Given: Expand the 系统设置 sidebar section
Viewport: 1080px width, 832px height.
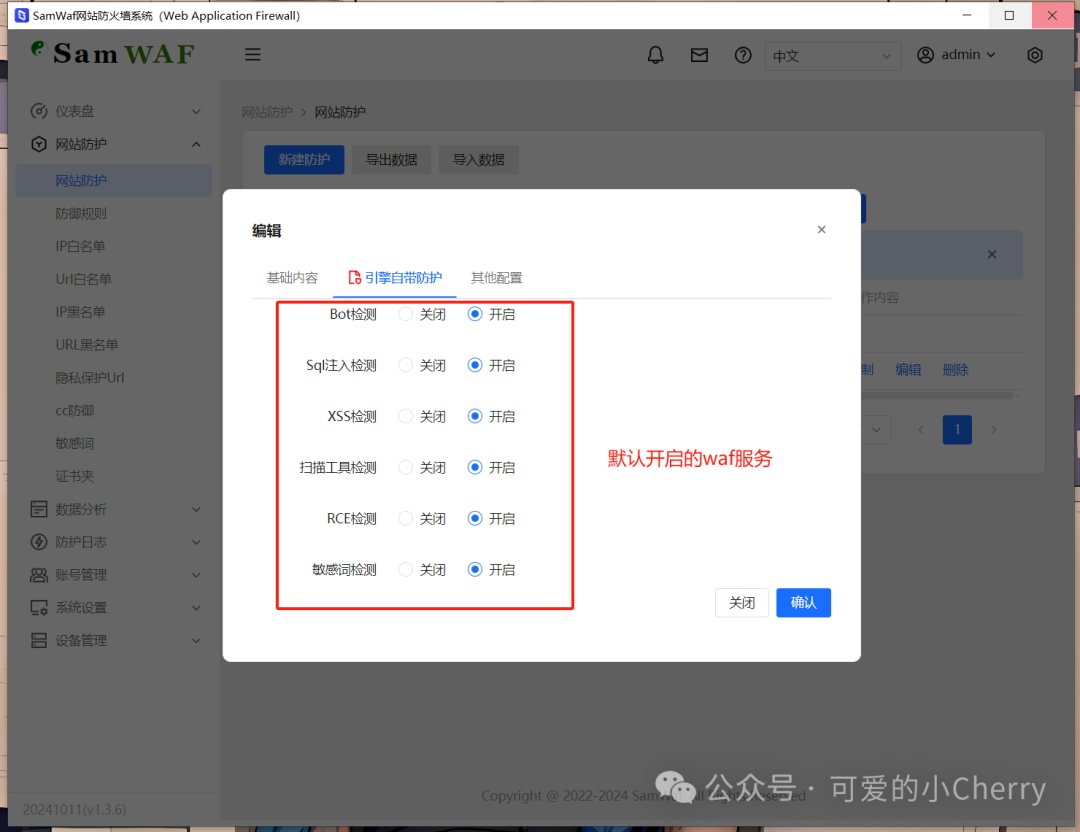Looking at the screenshot, I should pyautogui.click(x=196, y=608).
